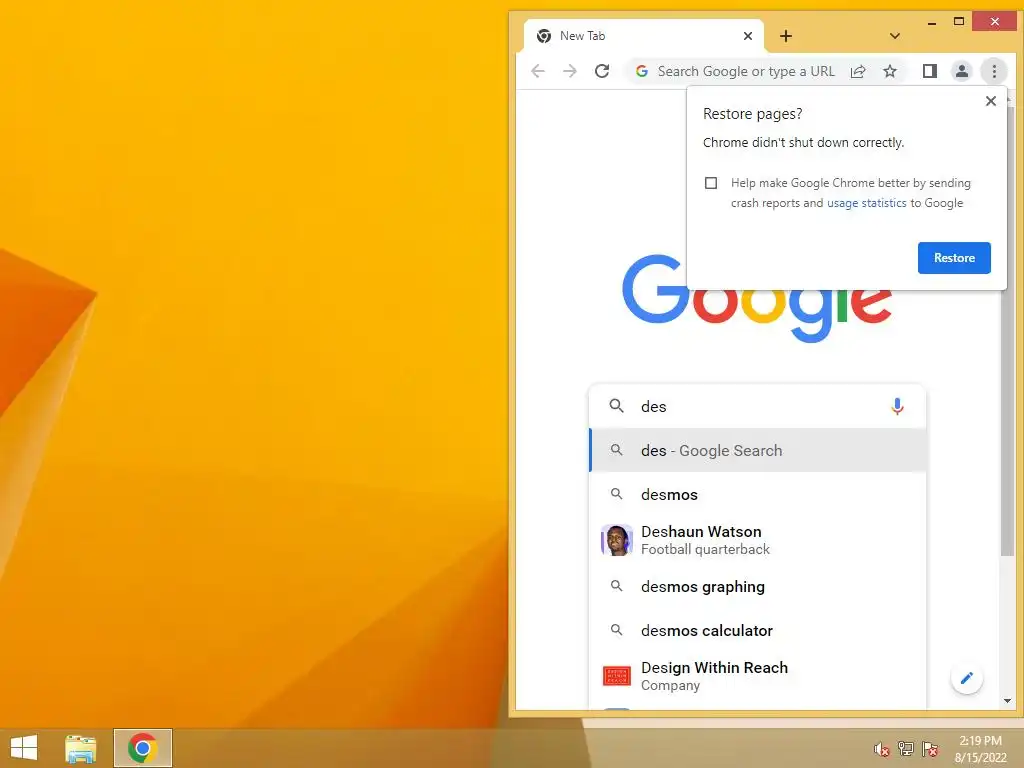Bookmark this tab with the star icon

click(x=889, y=71)
